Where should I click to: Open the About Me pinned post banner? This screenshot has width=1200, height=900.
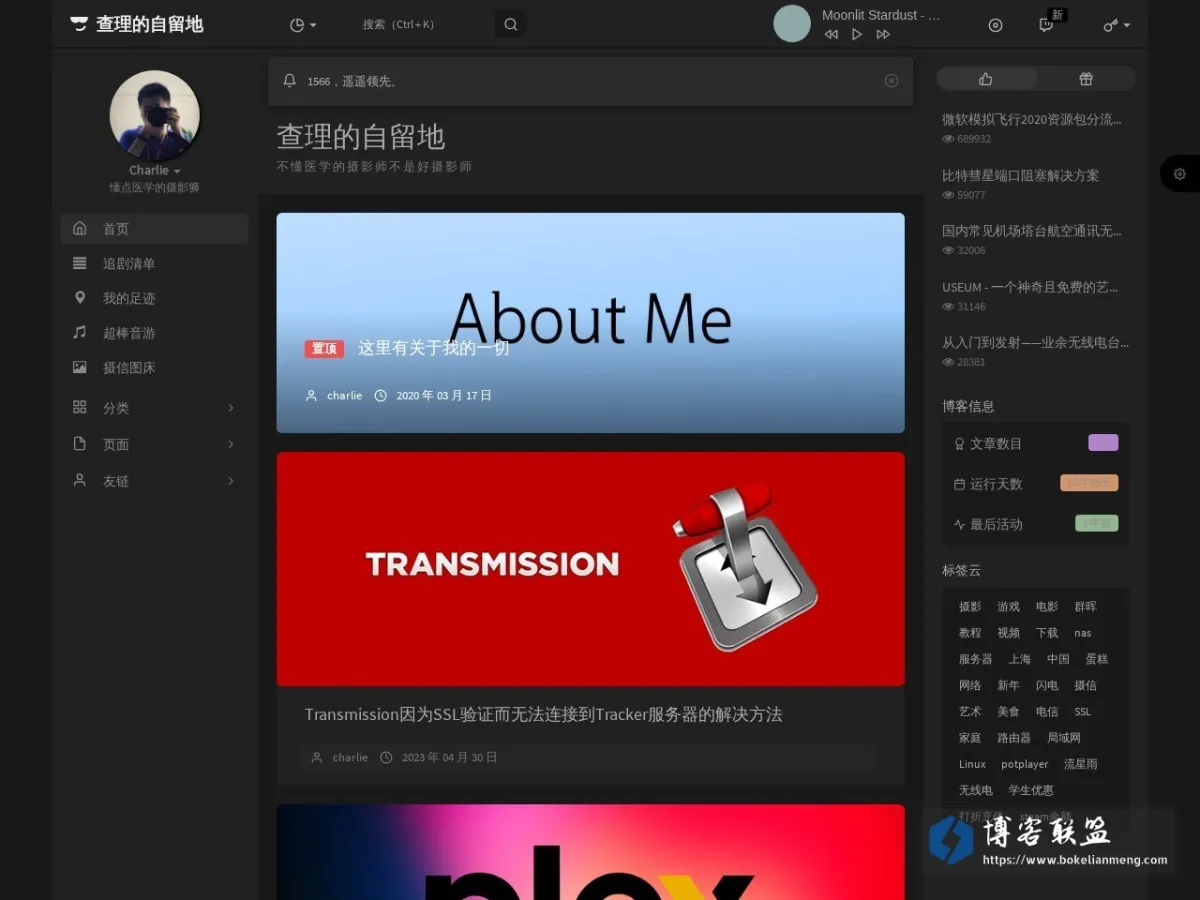click(590, 323)
